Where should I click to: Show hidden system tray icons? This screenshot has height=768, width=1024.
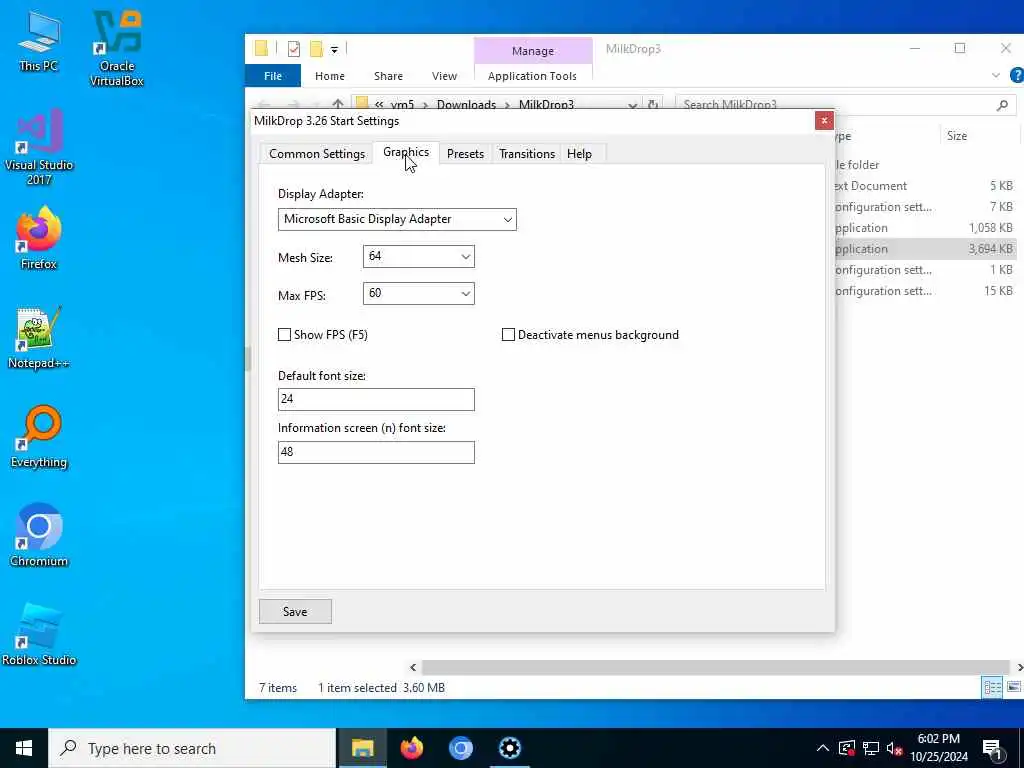click(x=823, y=748)
